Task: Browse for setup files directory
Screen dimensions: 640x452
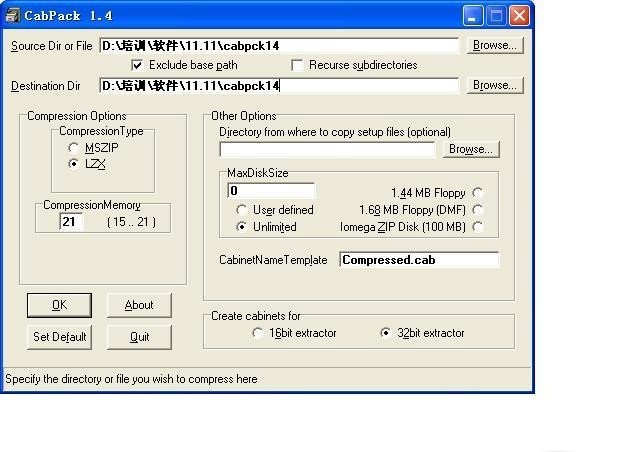Action: (x=471, y=149)
